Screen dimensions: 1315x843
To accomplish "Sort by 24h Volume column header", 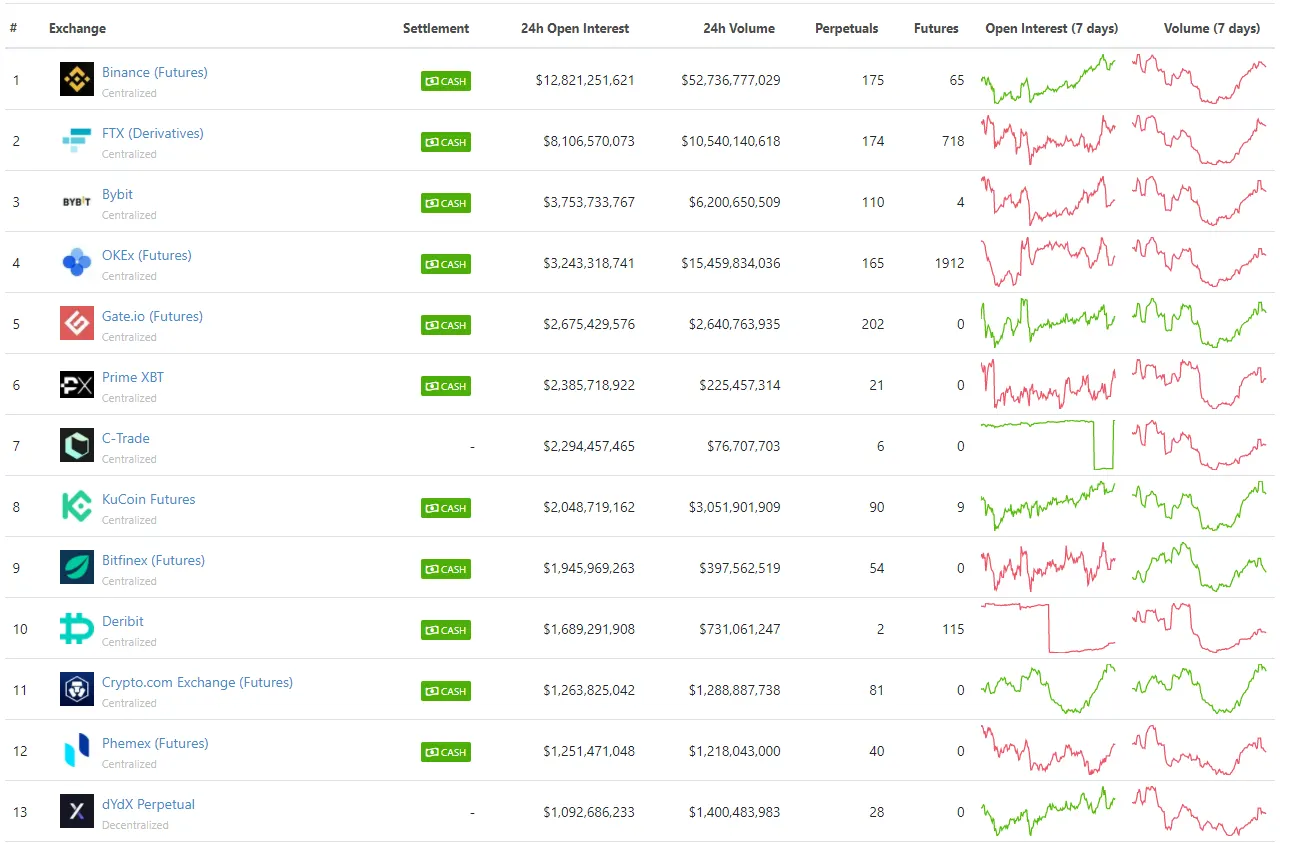I will tap(739, 28).
